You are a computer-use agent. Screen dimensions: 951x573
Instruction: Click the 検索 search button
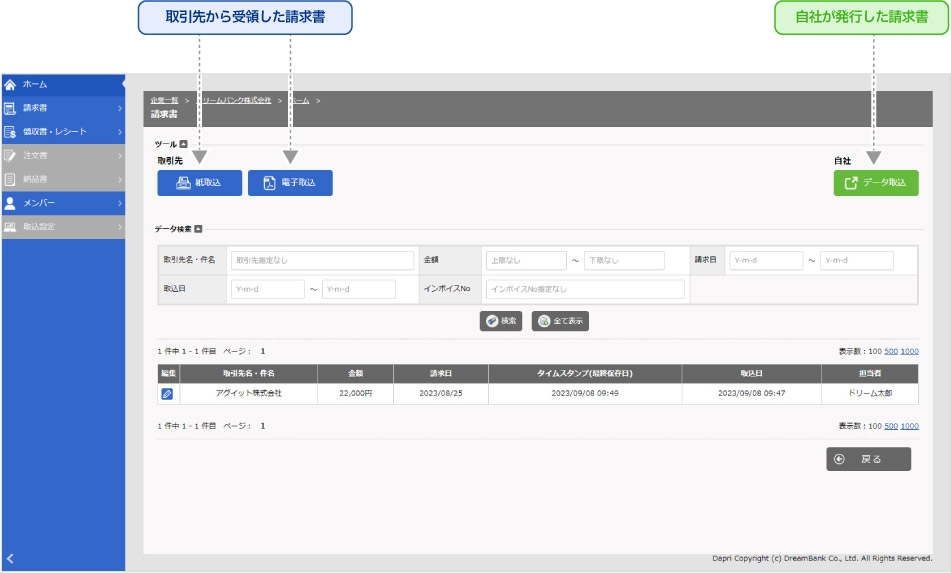click(501, 321)
